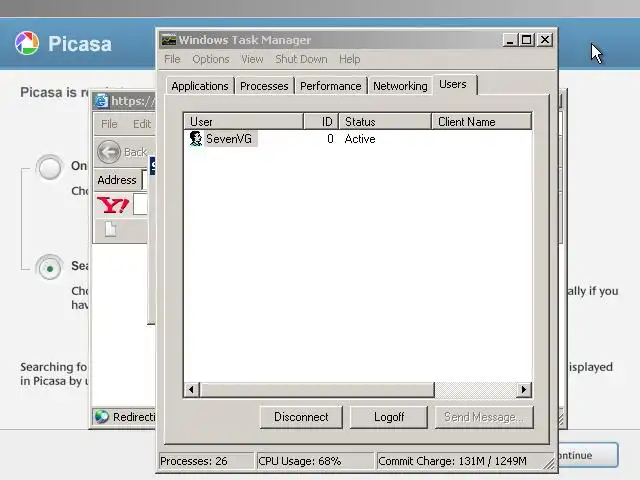Sort by the Client Name column header

pos(482,122)
